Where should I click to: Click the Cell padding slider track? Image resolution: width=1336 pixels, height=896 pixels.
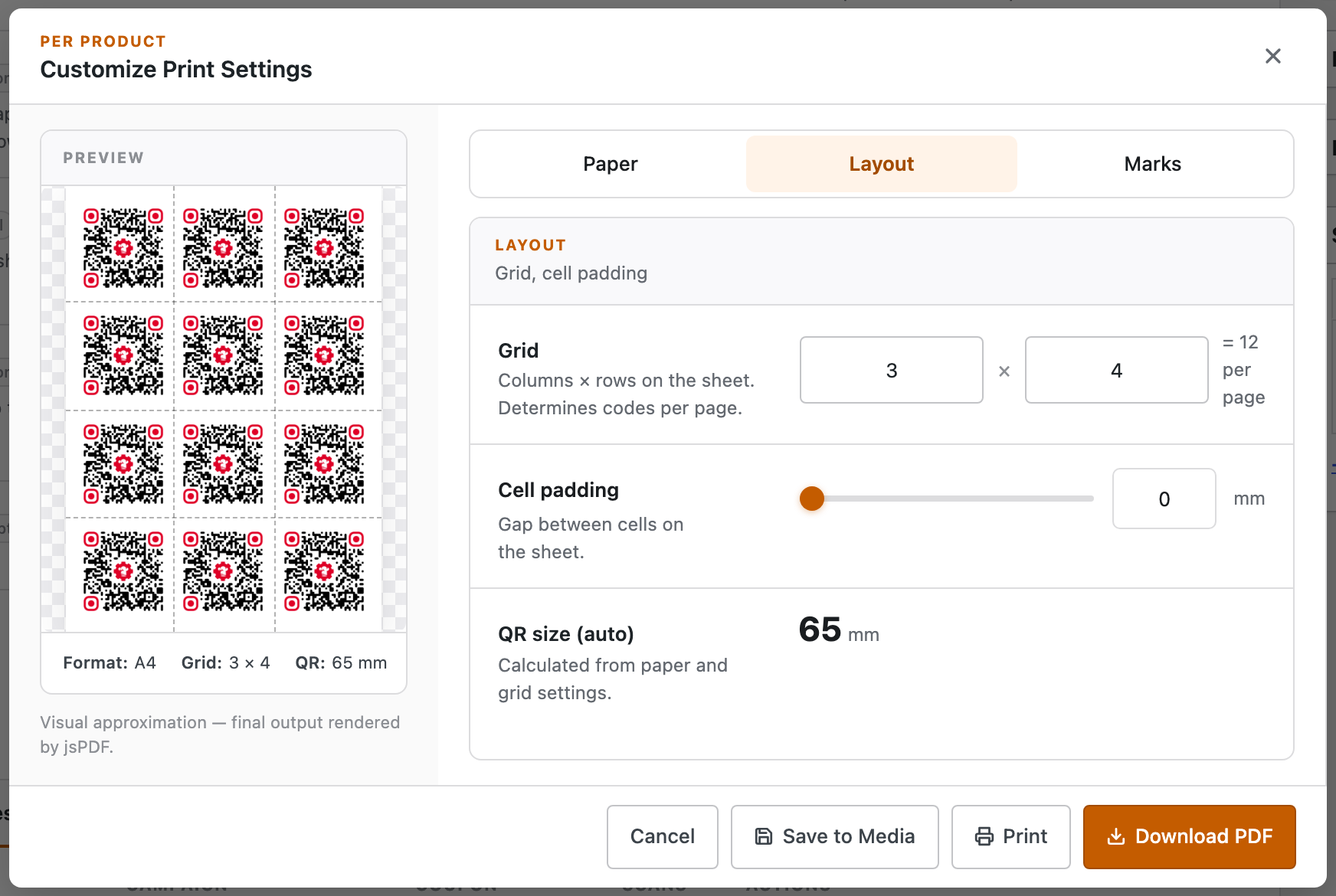coord(947,499)
